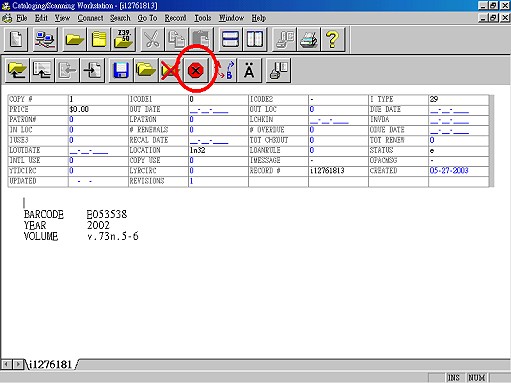Click the REVISIONS value 1
Viewport: 511px width, 383px height.
(x=191, y=181)
